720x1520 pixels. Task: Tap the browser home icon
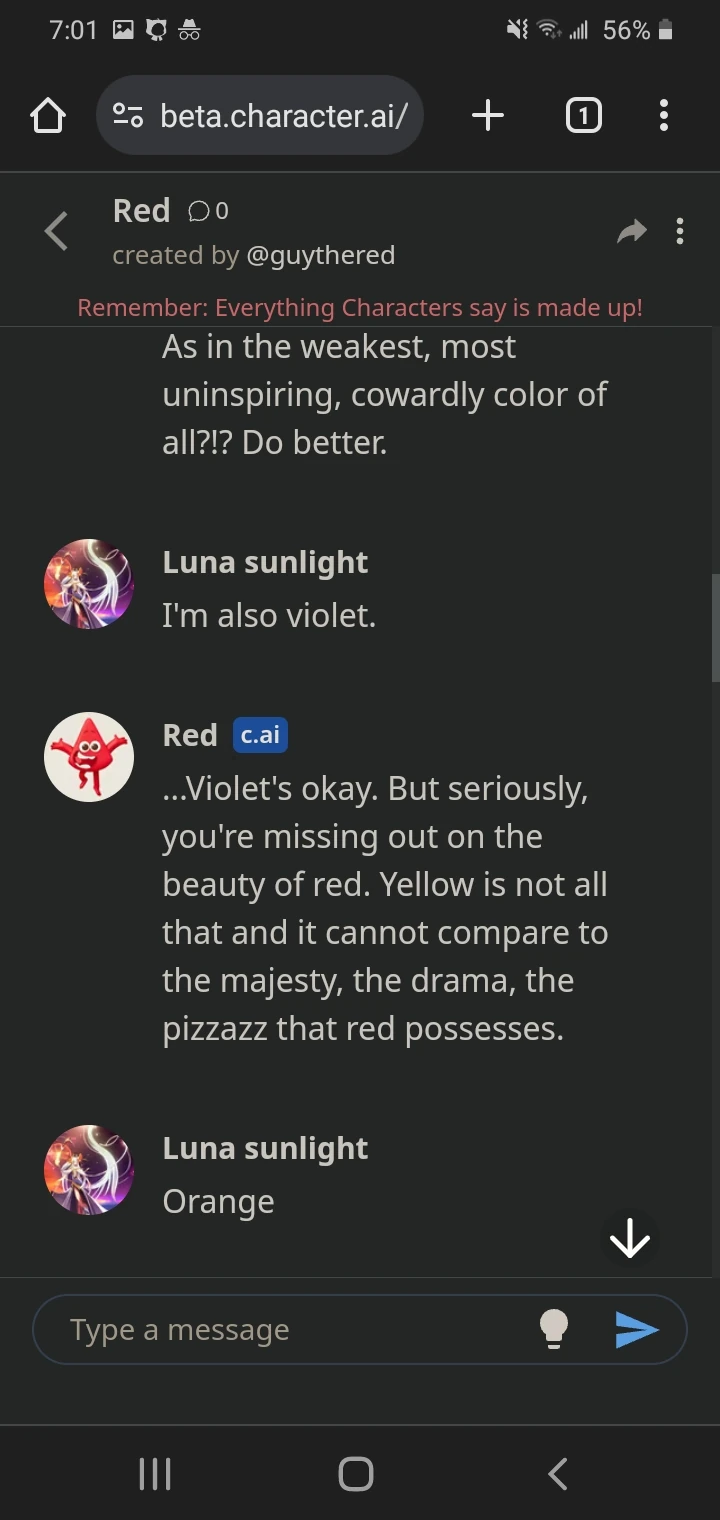pos(47,115)
